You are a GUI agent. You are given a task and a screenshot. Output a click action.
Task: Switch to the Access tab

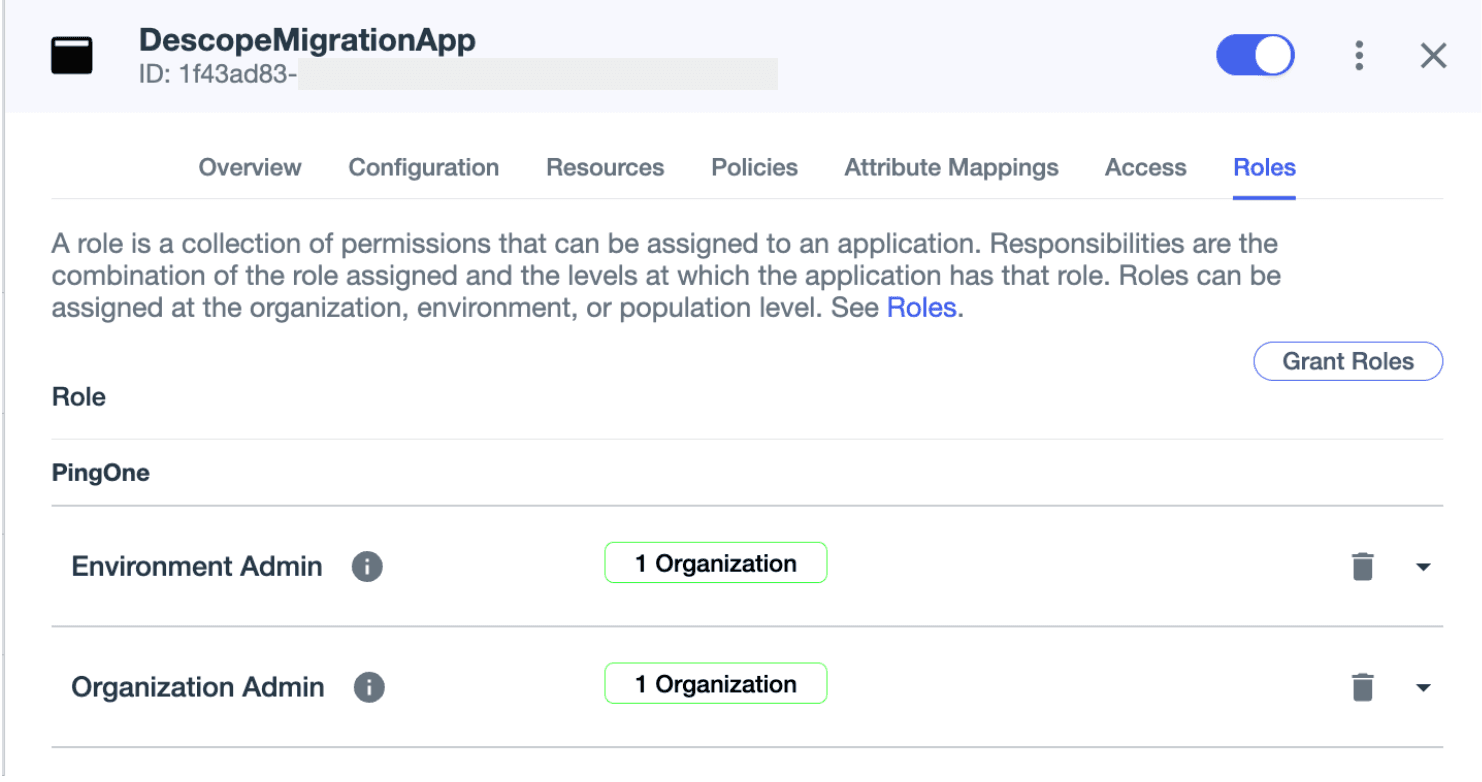click(1145, 167)
